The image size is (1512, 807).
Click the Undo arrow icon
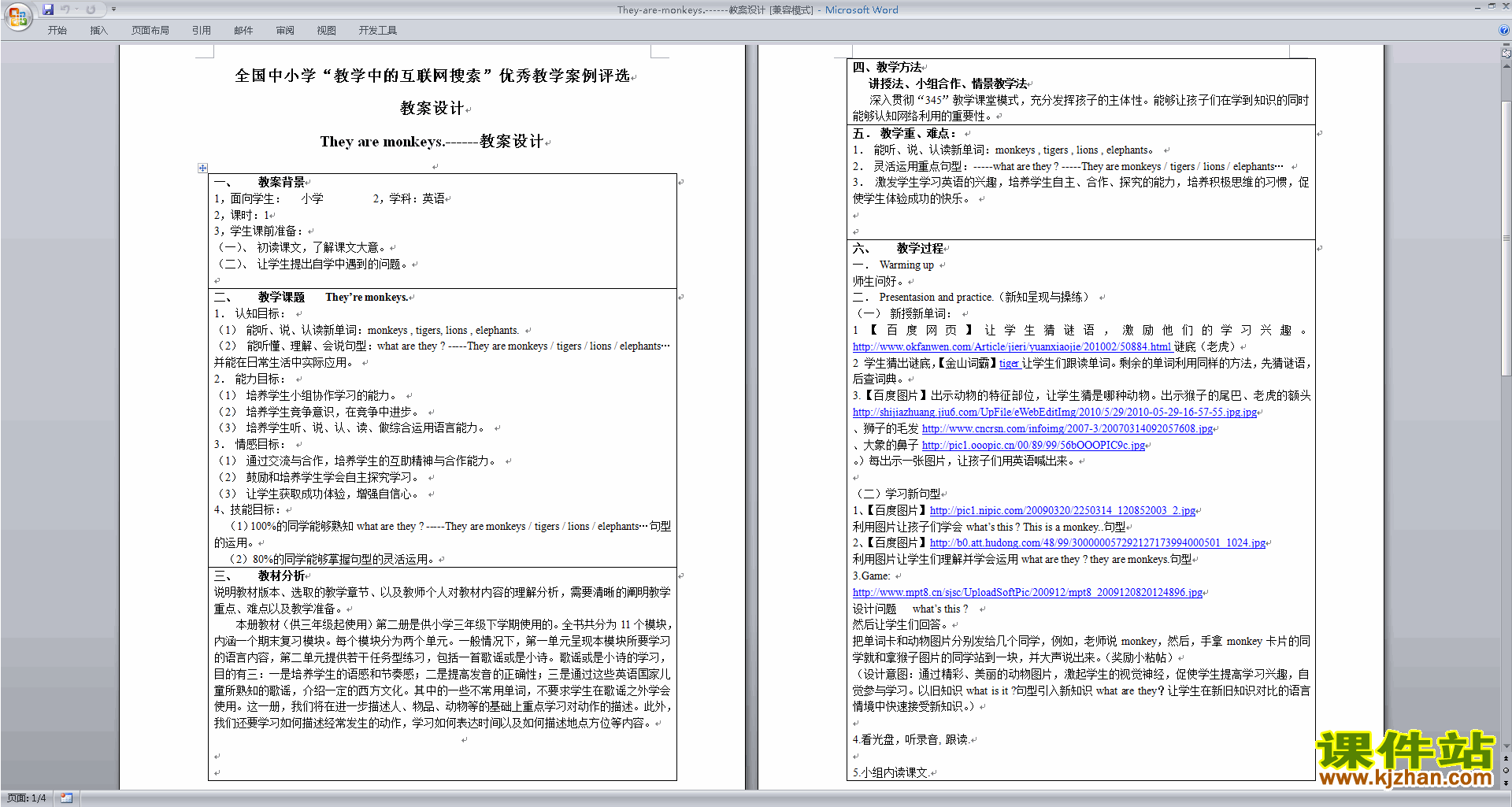(65, 9)
